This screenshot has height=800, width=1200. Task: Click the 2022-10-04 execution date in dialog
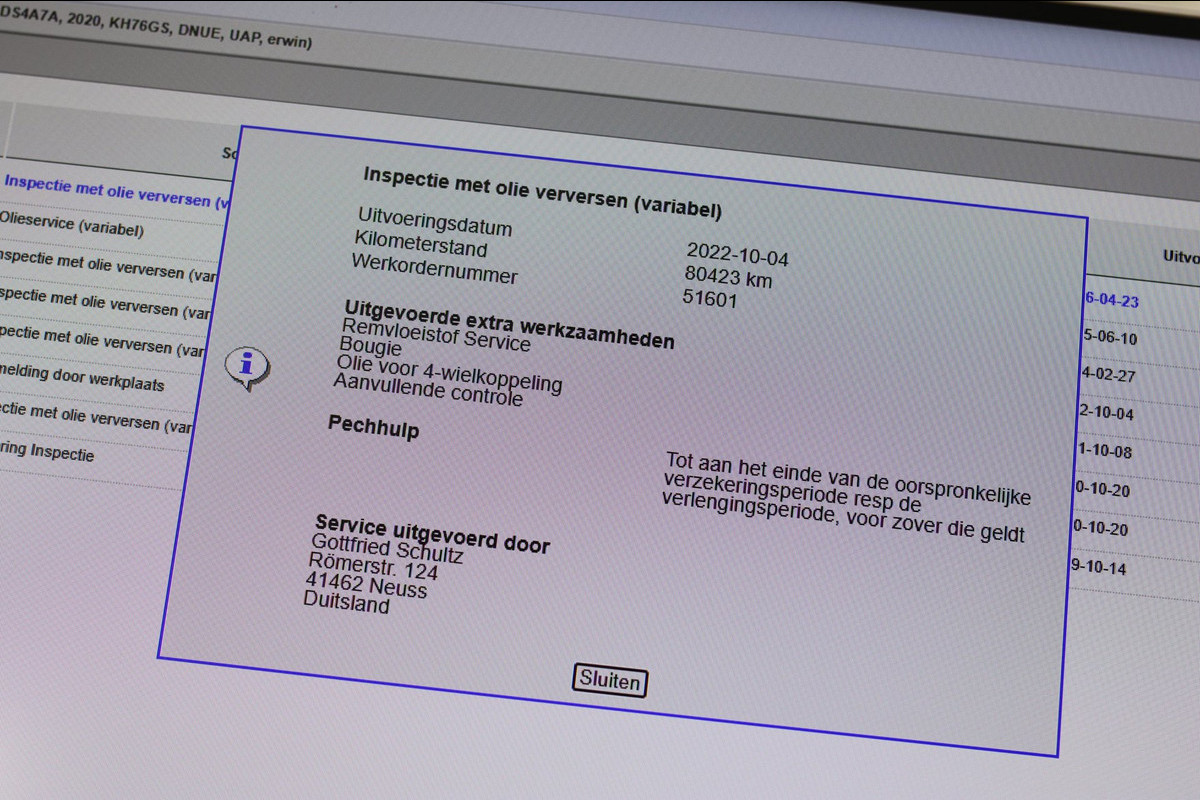tap(737, 254)
